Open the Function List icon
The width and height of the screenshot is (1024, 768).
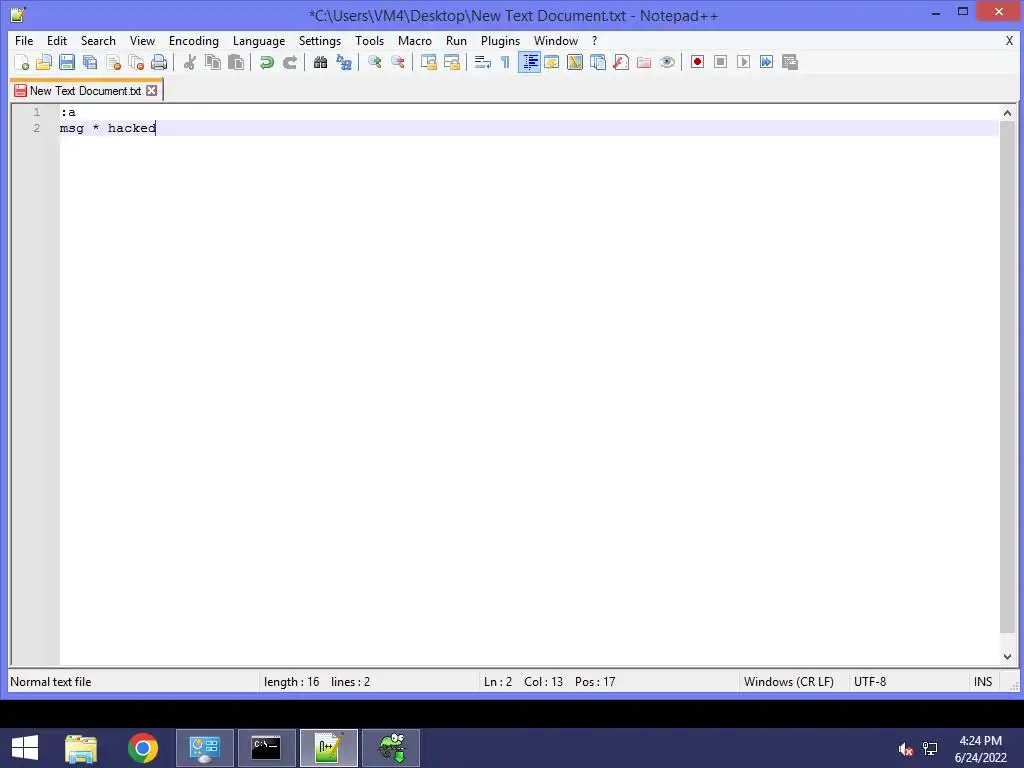tap(621, 62)
